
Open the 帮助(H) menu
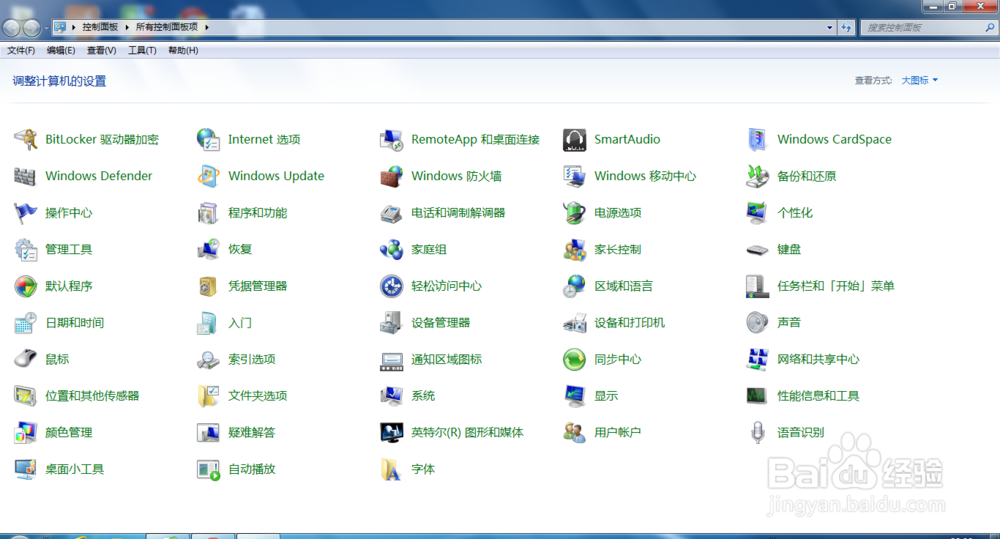coord(183,50)
